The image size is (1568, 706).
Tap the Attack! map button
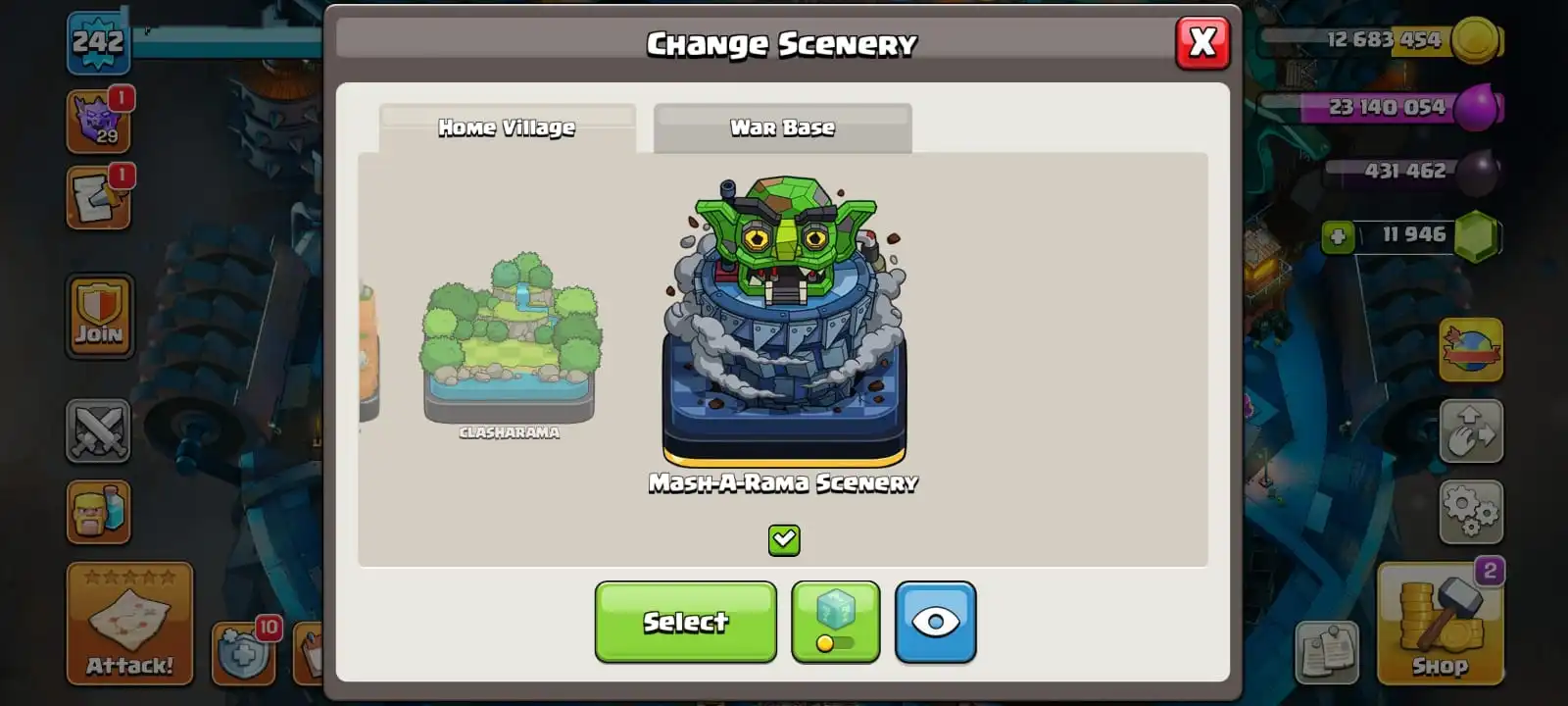point(129,624)
